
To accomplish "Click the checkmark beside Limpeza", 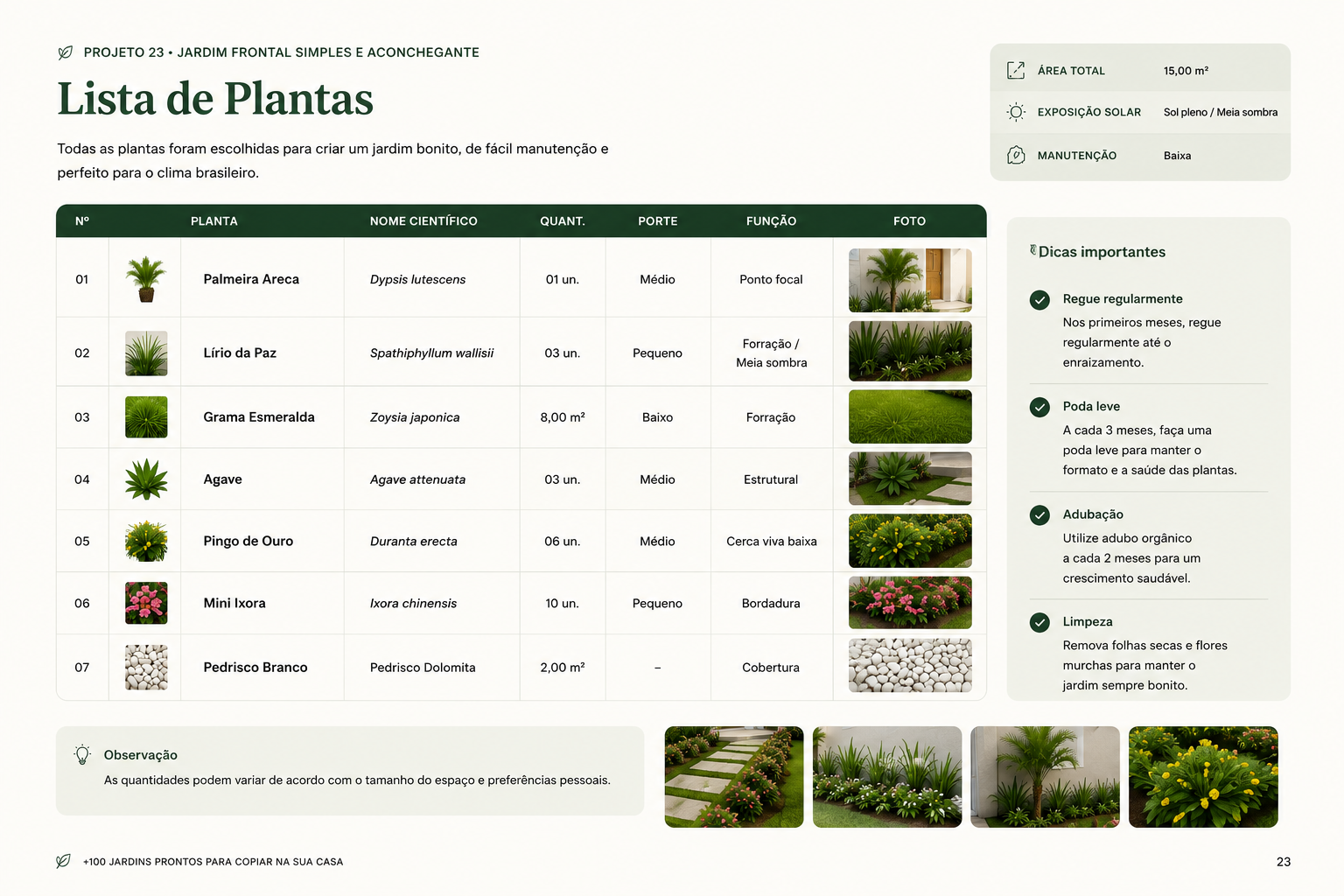I will coord(1039,622).
